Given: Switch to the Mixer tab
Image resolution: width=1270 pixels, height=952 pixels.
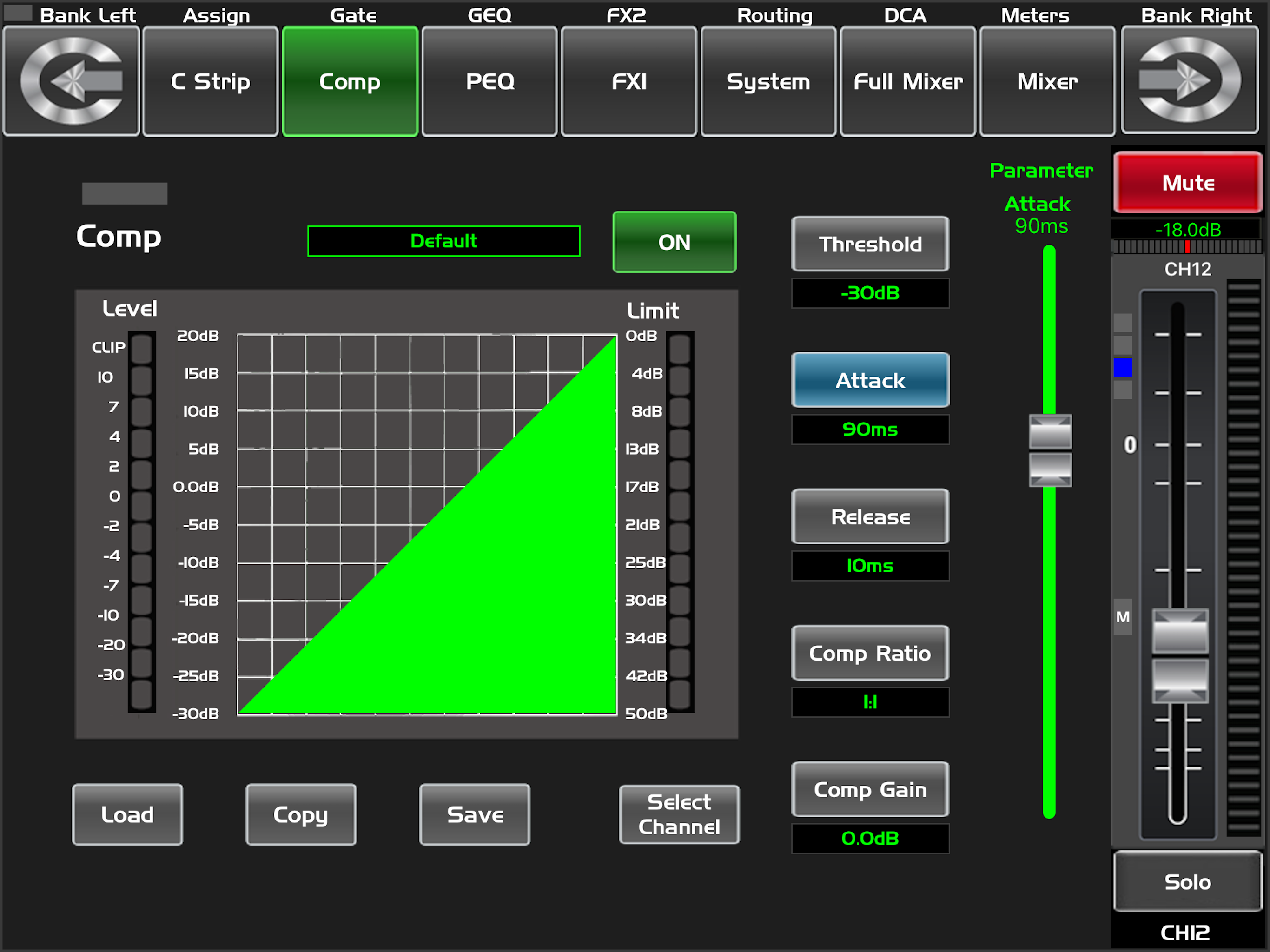Looking at the screenshot, I should [x=1047, y=81].
